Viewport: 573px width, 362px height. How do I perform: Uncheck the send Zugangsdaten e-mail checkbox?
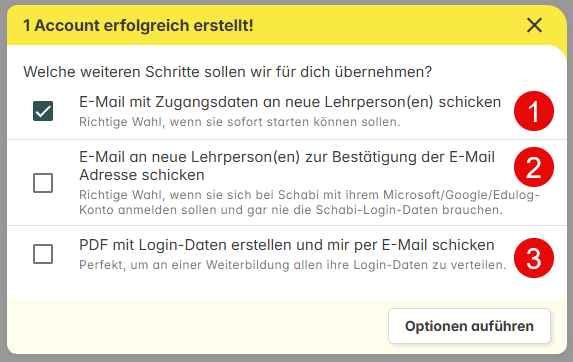[x=43, y=111]
